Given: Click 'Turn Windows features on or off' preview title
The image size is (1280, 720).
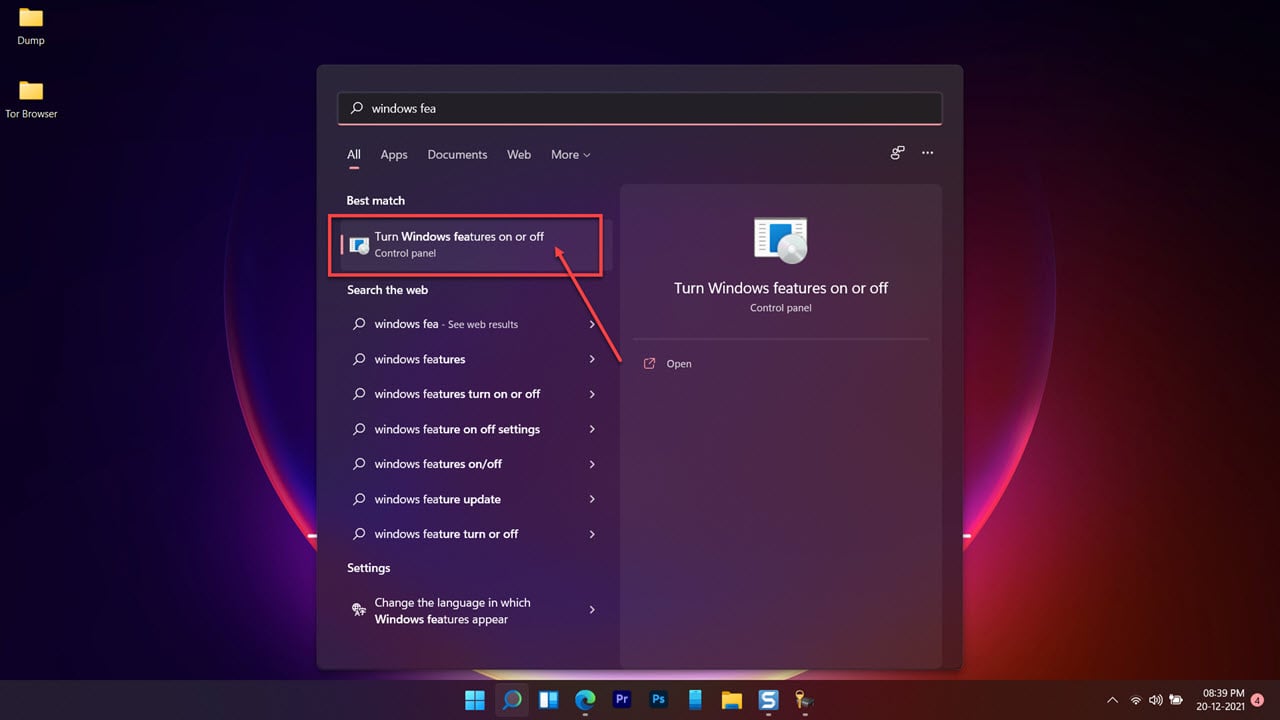Looking at the screenshot, I should [x=781, y=288].
